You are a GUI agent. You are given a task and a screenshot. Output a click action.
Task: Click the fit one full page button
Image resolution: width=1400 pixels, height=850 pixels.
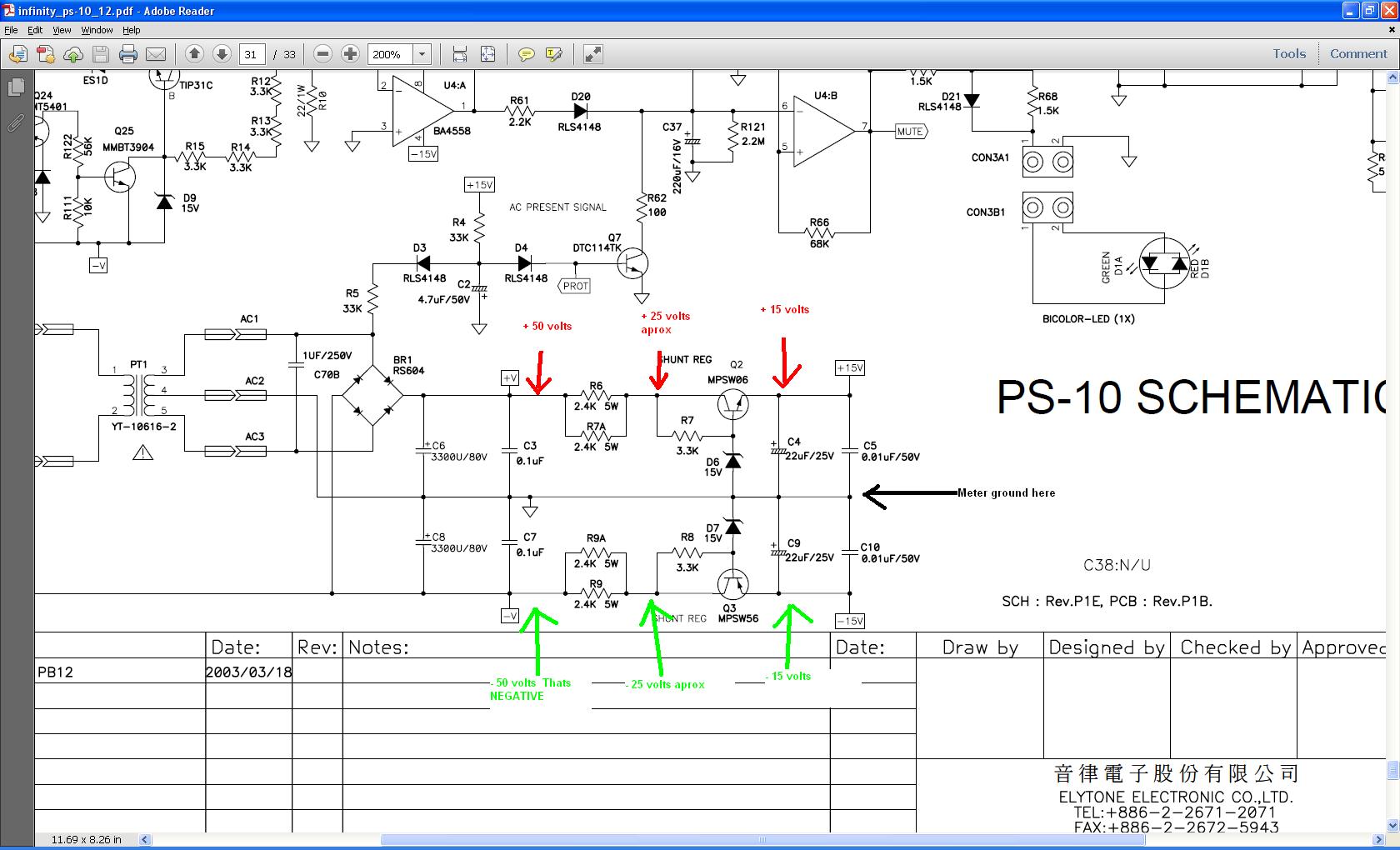(487, 54)
